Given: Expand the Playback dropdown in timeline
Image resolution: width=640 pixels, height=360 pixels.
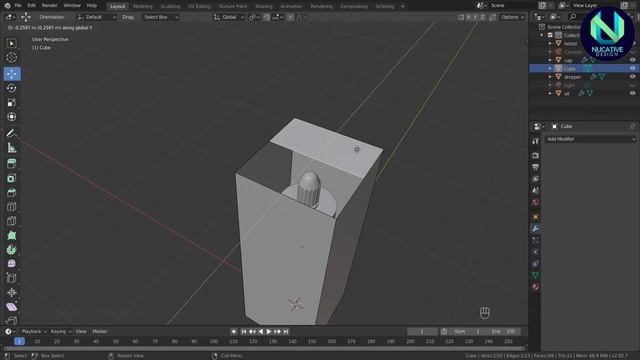Looking at the screenshot, I should pyautogui.click(x=33, y=331).
